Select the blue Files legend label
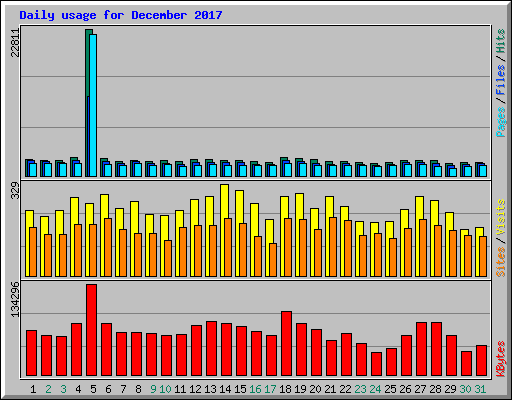 point(501,80)
